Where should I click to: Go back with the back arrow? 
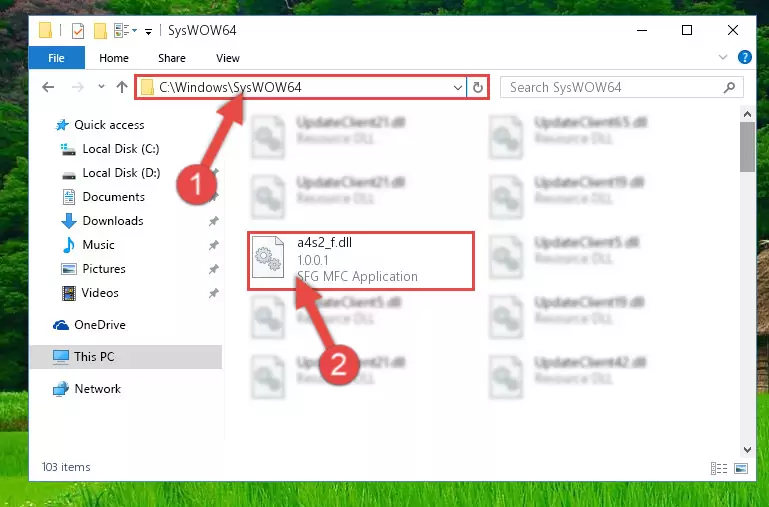[x=48, y=87]
